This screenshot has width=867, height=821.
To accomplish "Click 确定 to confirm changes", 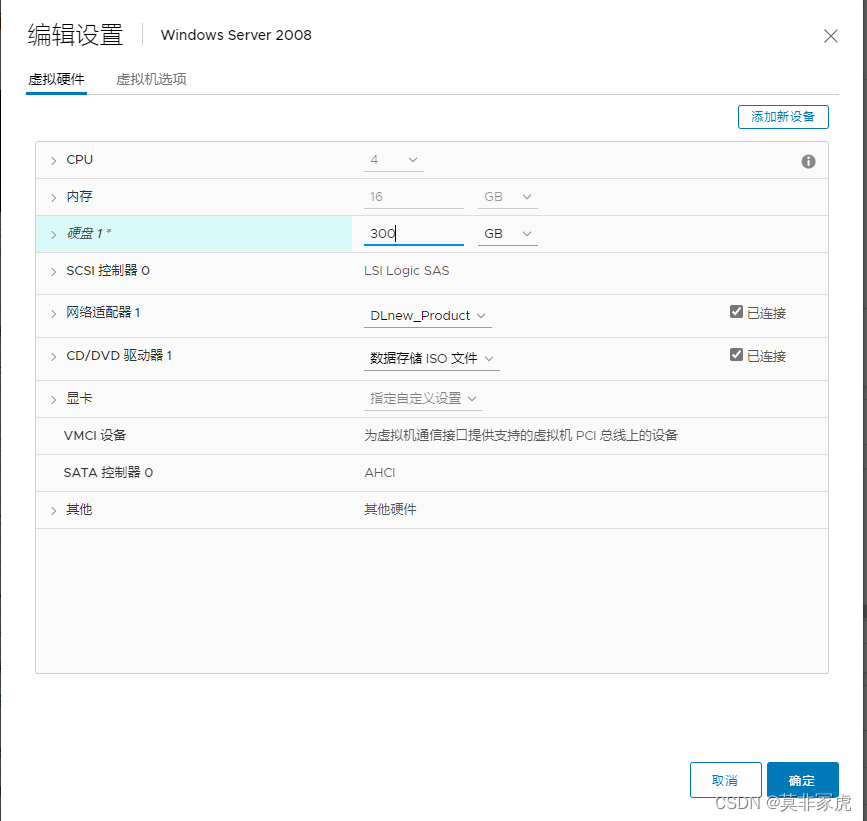I will click(802, 780).
